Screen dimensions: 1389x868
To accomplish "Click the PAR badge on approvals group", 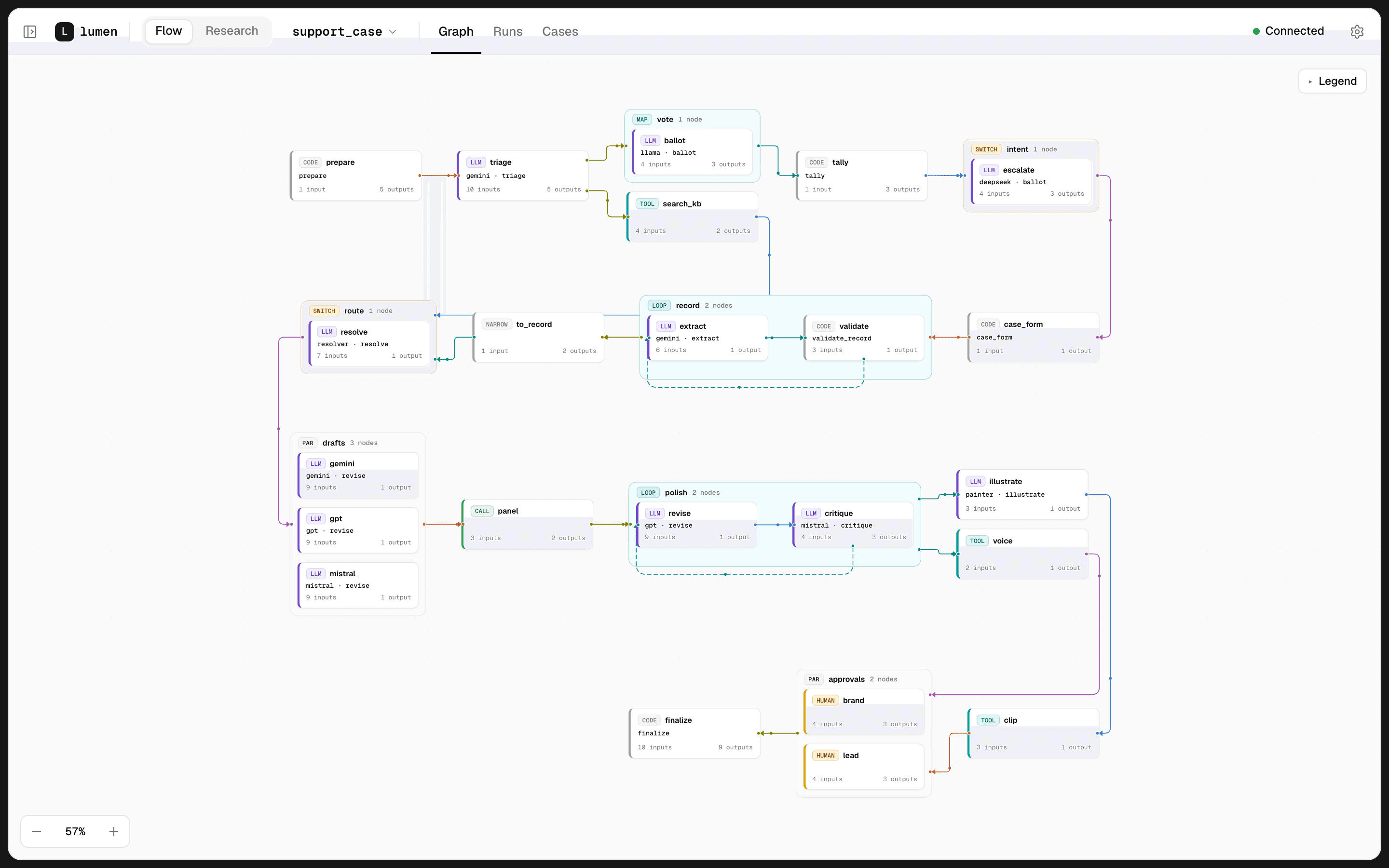I will click(x=814, y=679).
